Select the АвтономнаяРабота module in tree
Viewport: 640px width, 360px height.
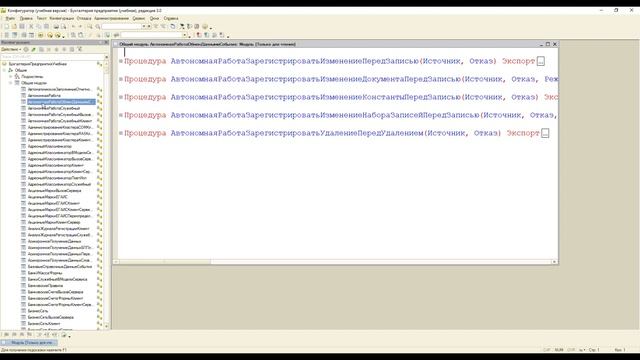[44, 96]
